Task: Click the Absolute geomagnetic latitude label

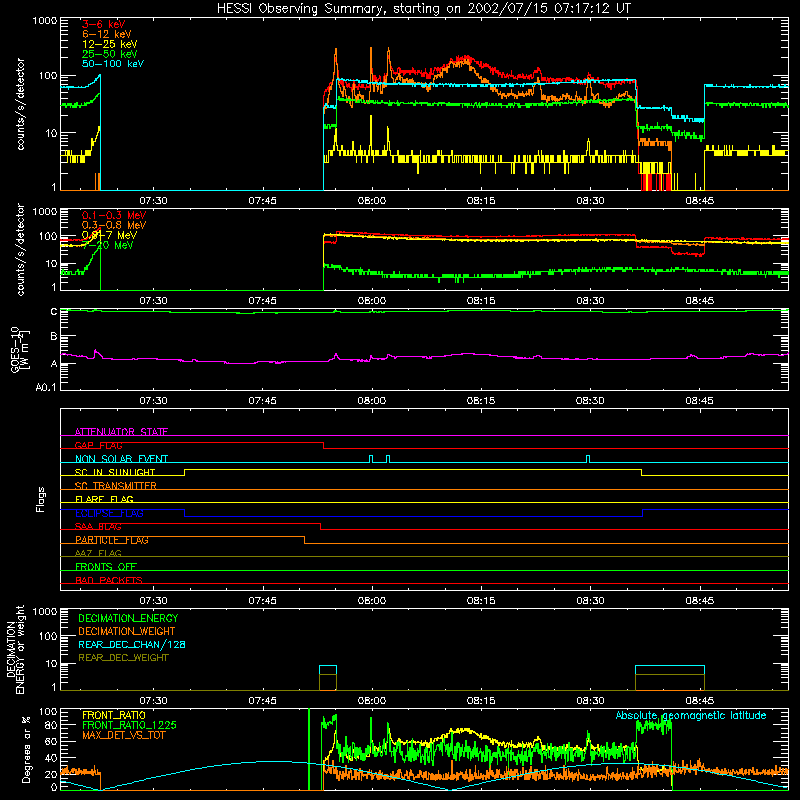Action: [691, 715]
